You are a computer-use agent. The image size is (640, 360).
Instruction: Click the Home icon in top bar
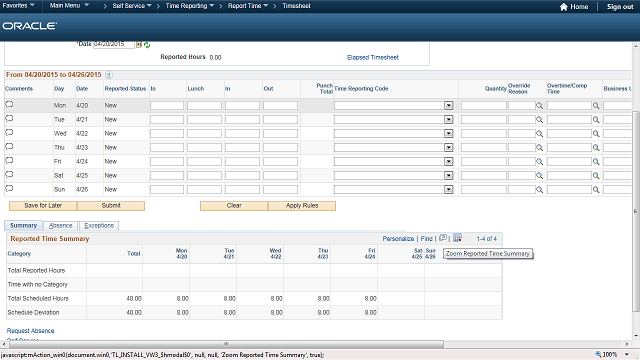coord(564,7)
